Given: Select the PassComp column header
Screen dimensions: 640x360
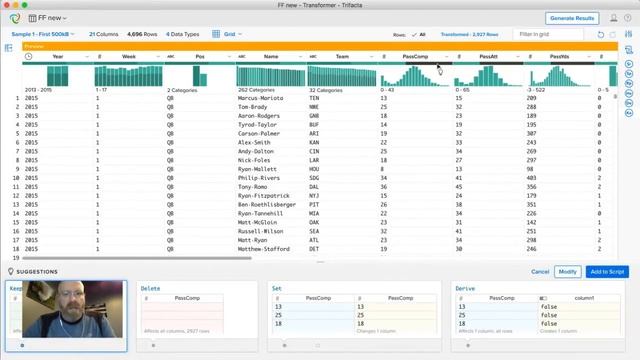Looking at the screenshot, I should pyautogui.click(x=415, y=57).
